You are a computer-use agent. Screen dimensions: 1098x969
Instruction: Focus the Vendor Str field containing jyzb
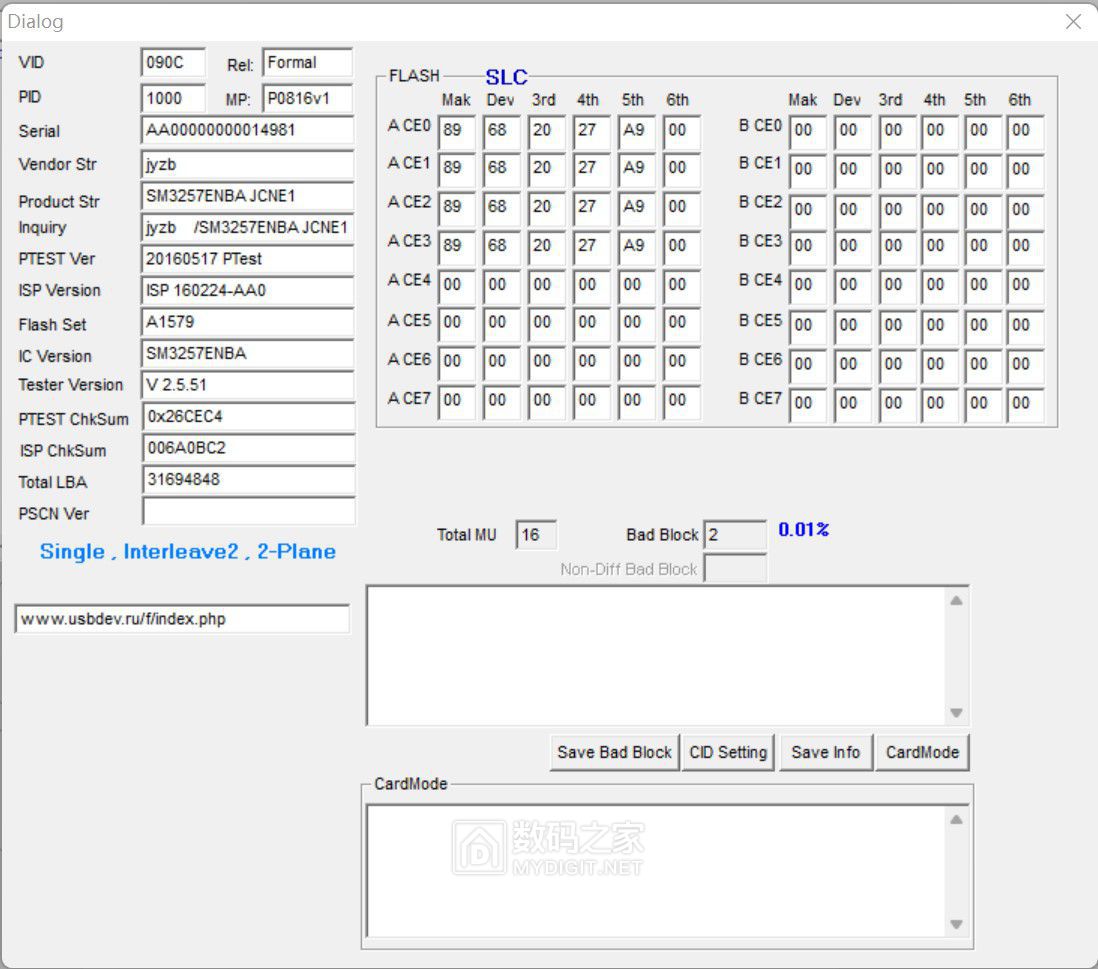[x=248, y=164]
